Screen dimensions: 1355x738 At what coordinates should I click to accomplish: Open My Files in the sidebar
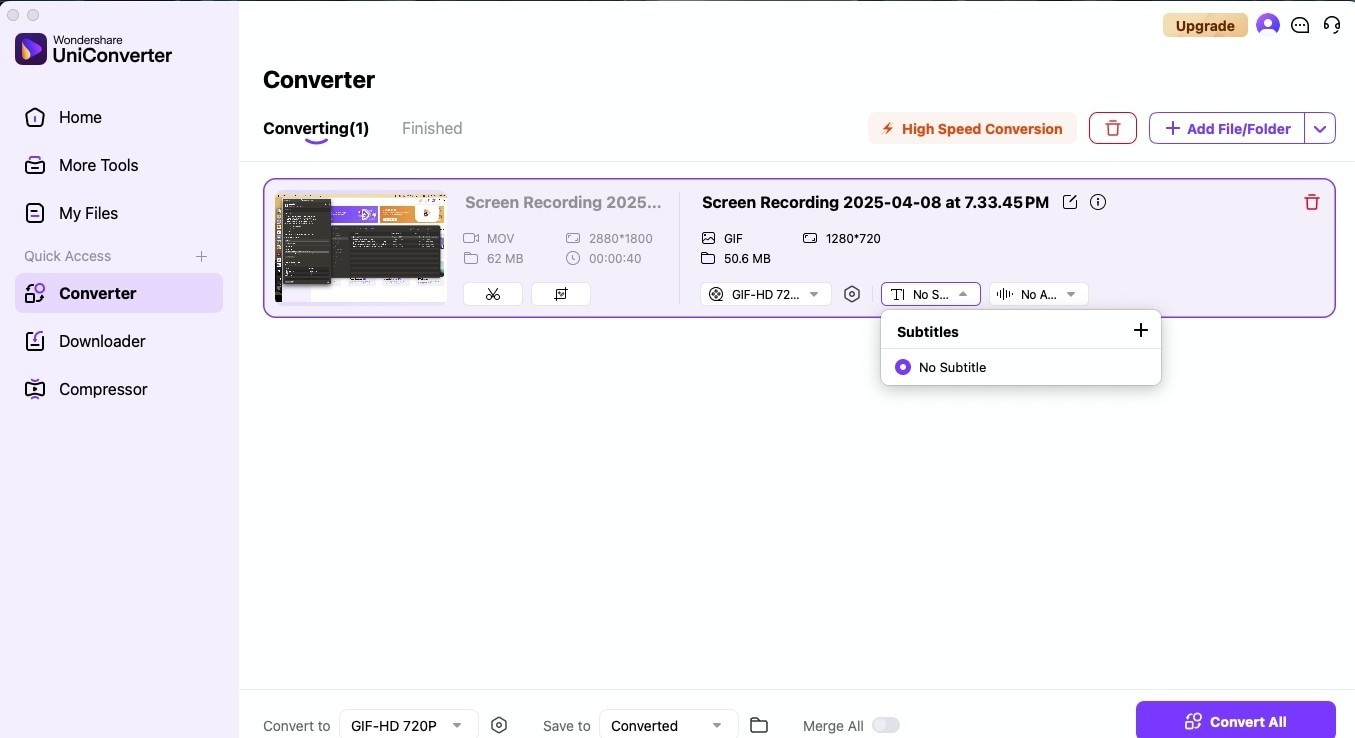[x=119, y=213]
